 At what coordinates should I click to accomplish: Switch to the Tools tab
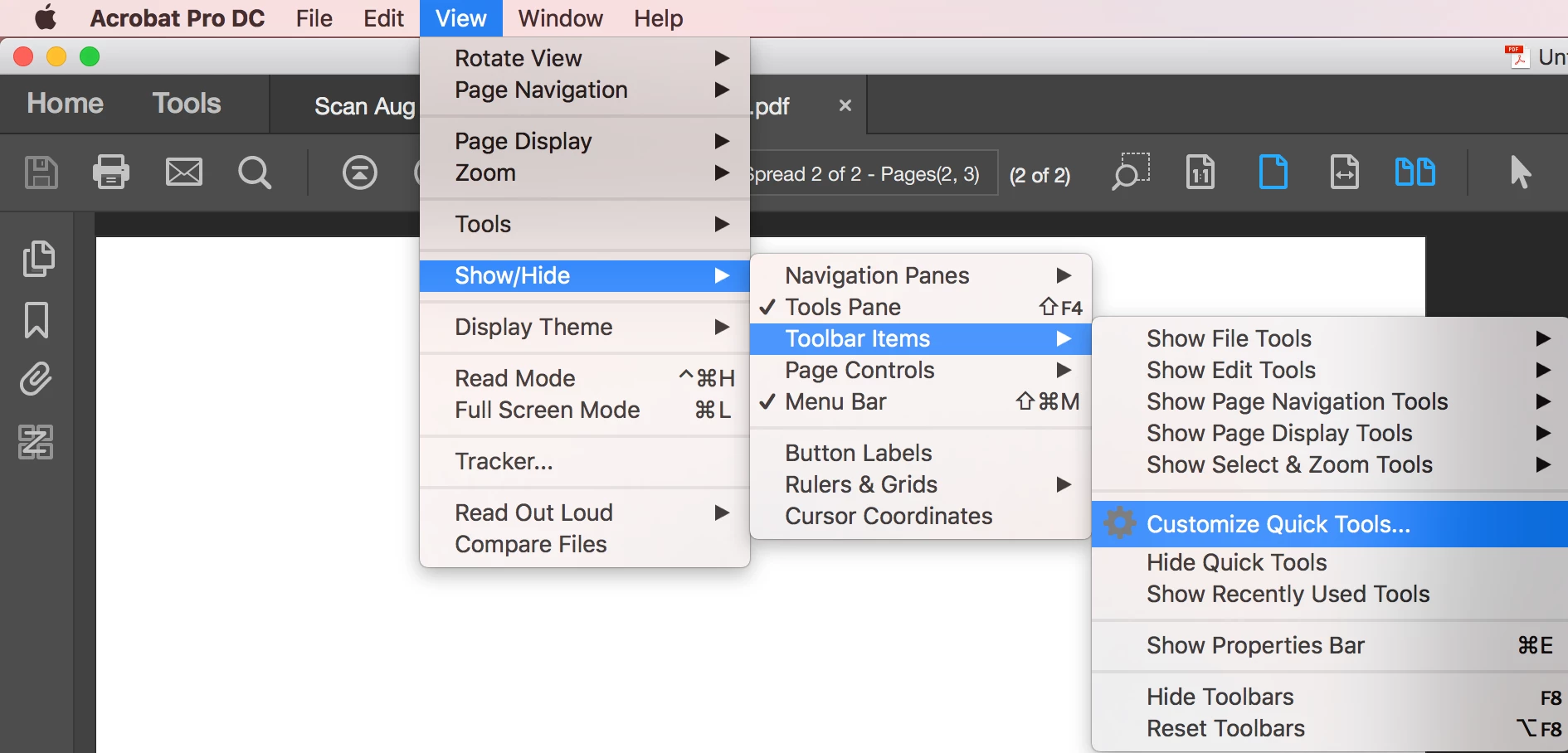[187, 104]
